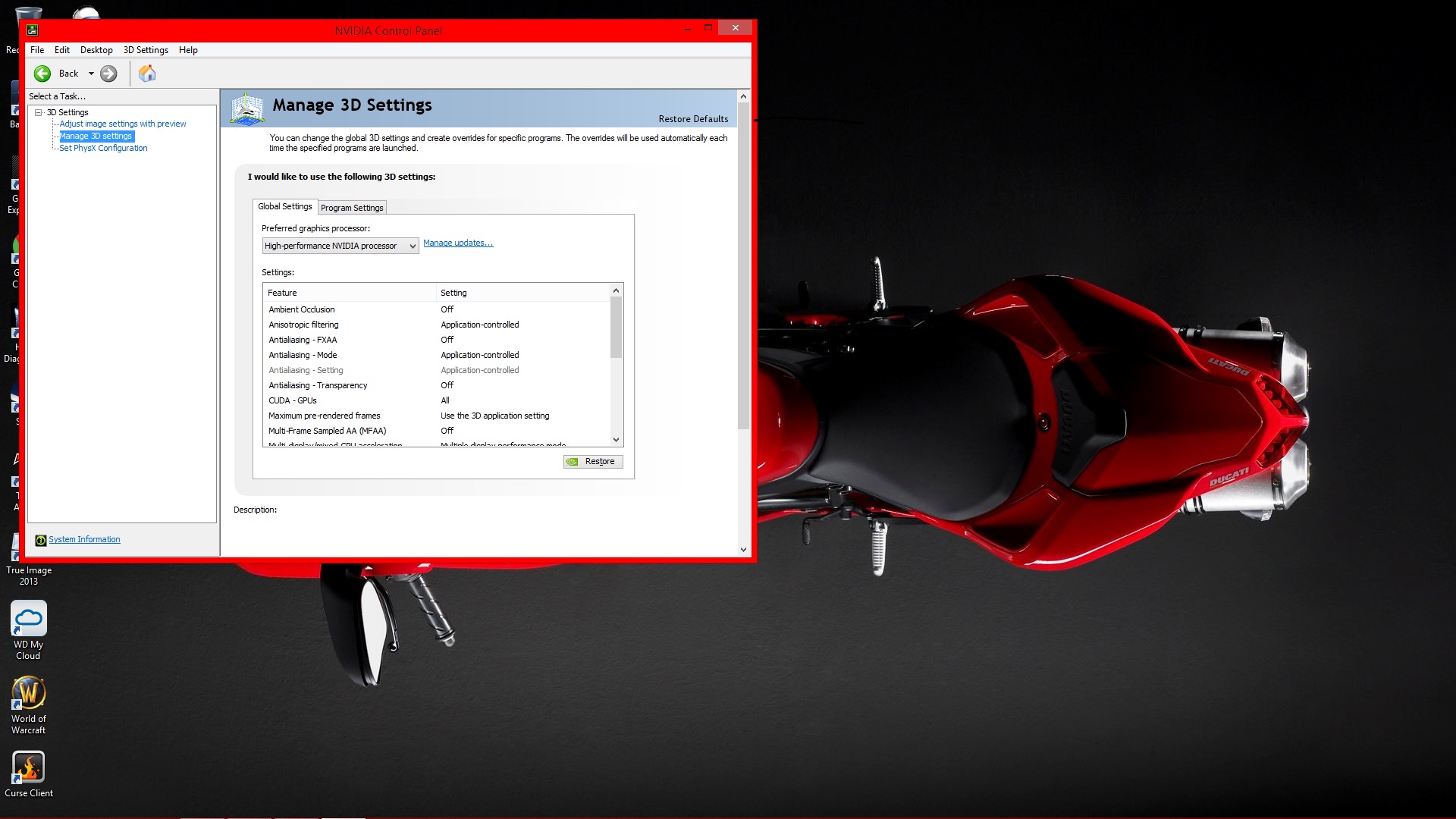Image resolution: width=1456 pixels, height=819 pixels.
Task: Click main panel scroll-down arrow
Action: [x=743, y=550]
